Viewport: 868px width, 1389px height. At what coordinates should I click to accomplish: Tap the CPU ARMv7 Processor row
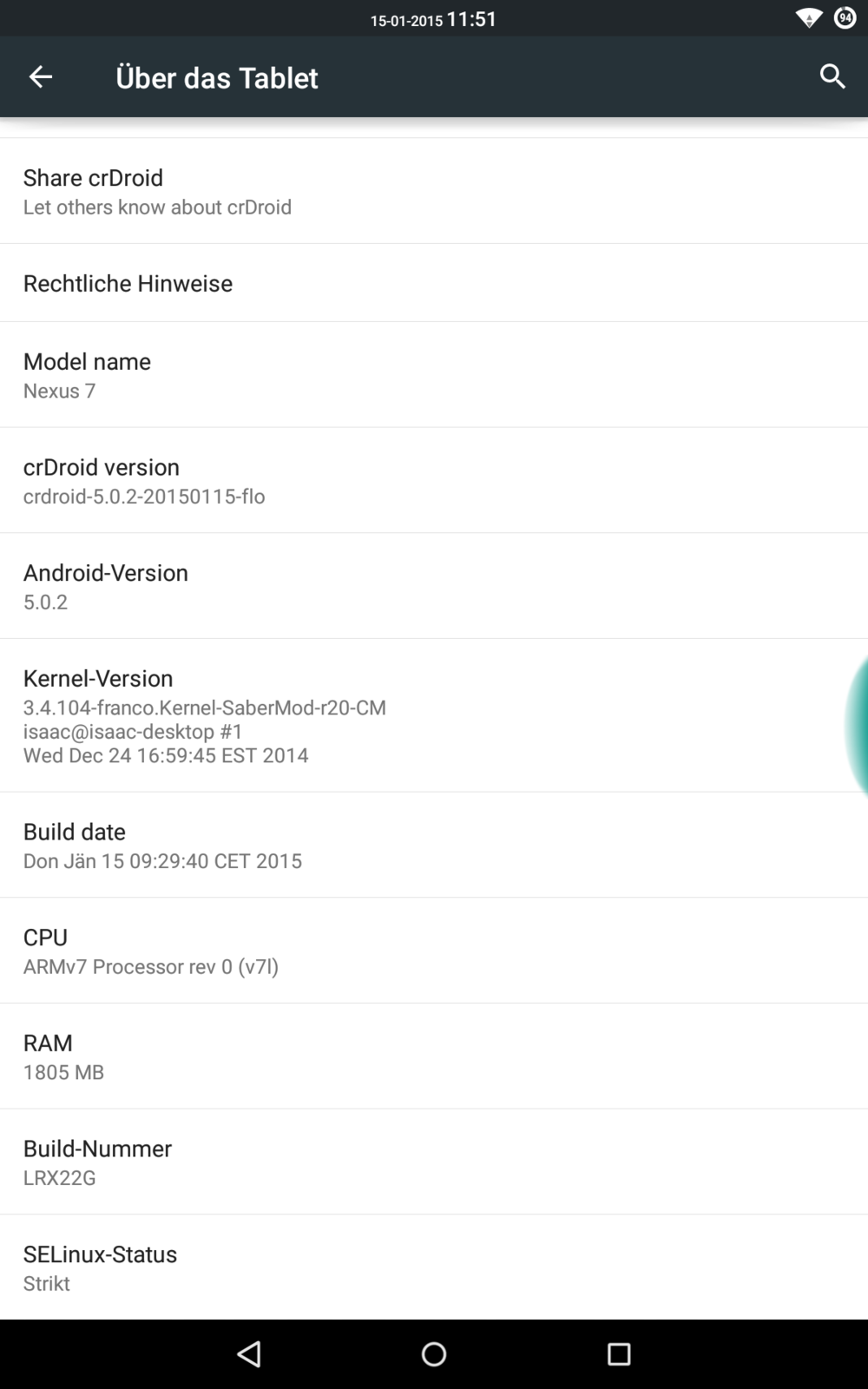[434, 951]
